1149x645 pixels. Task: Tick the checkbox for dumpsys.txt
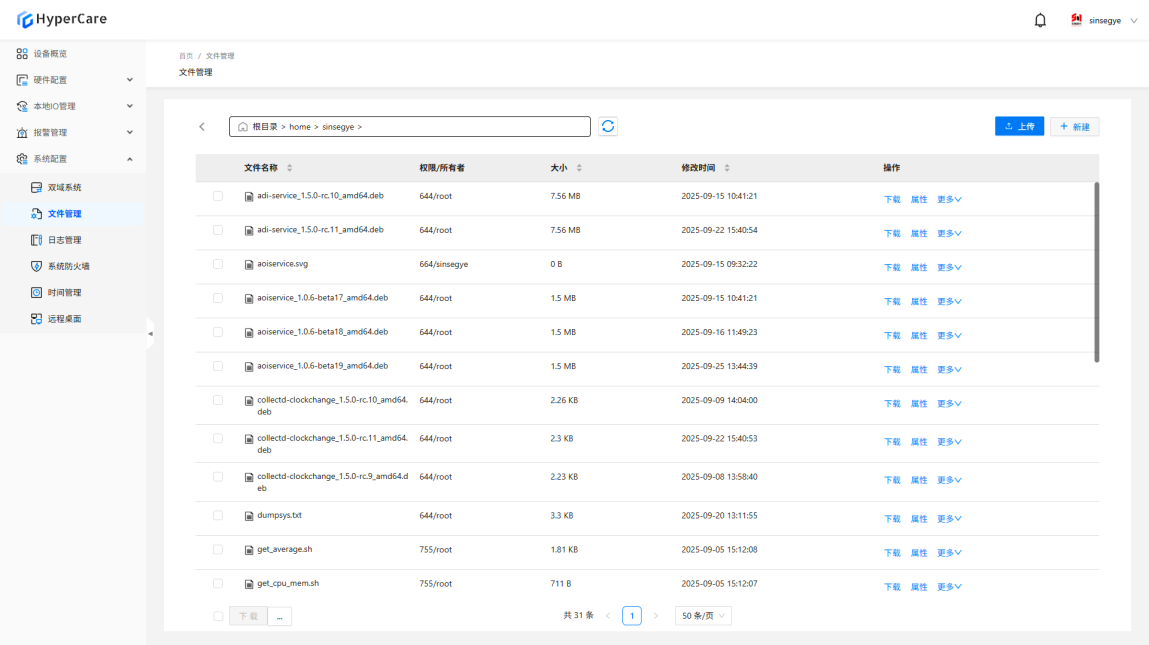218,516
